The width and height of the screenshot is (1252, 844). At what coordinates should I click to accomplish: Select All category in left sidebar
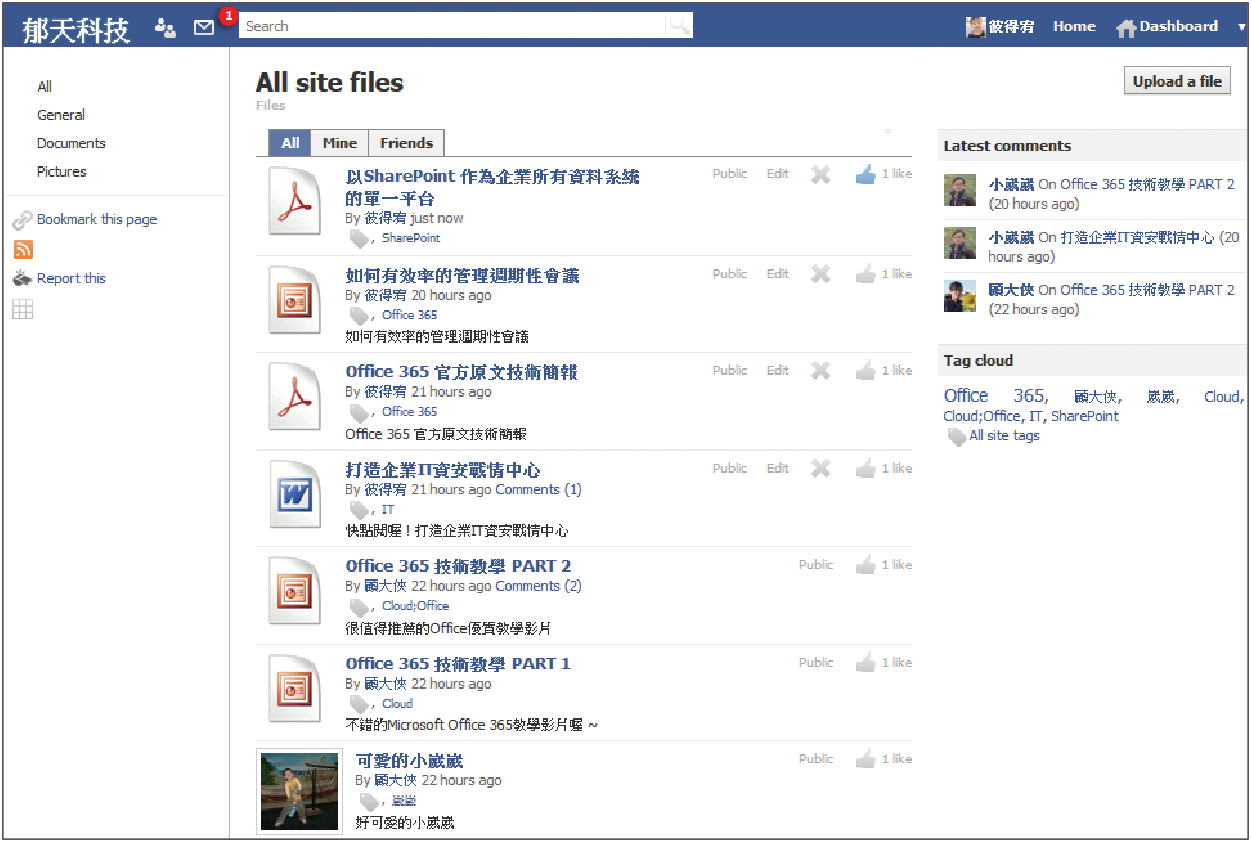coord(45,87)
